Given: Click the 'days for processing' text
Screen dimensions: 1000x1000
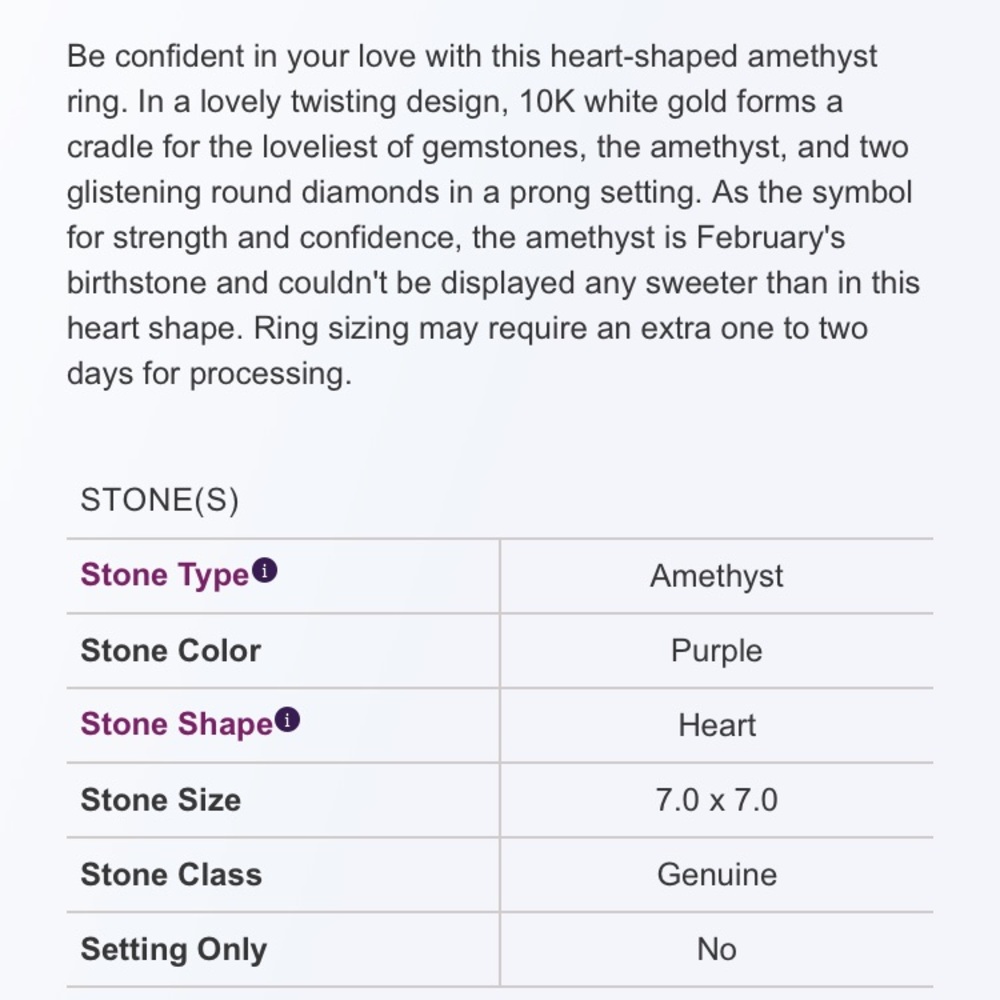Looking at the screenshot, I should (209, 374).
